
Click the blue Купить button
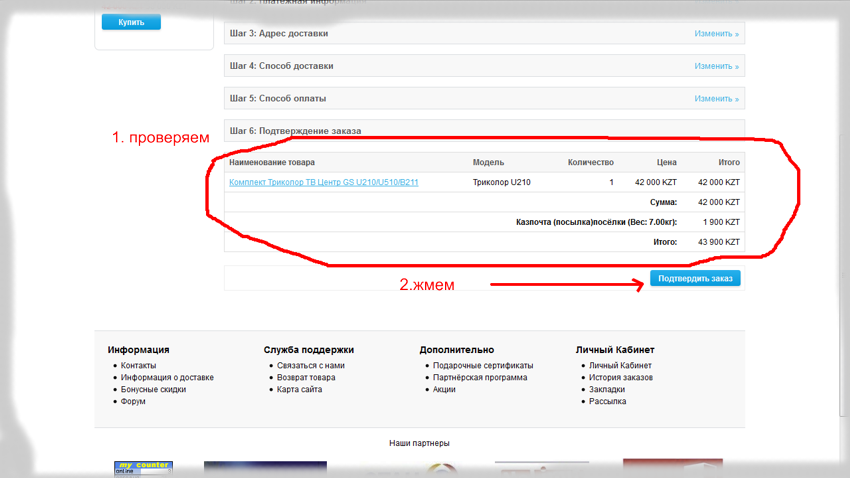[131, 22]
